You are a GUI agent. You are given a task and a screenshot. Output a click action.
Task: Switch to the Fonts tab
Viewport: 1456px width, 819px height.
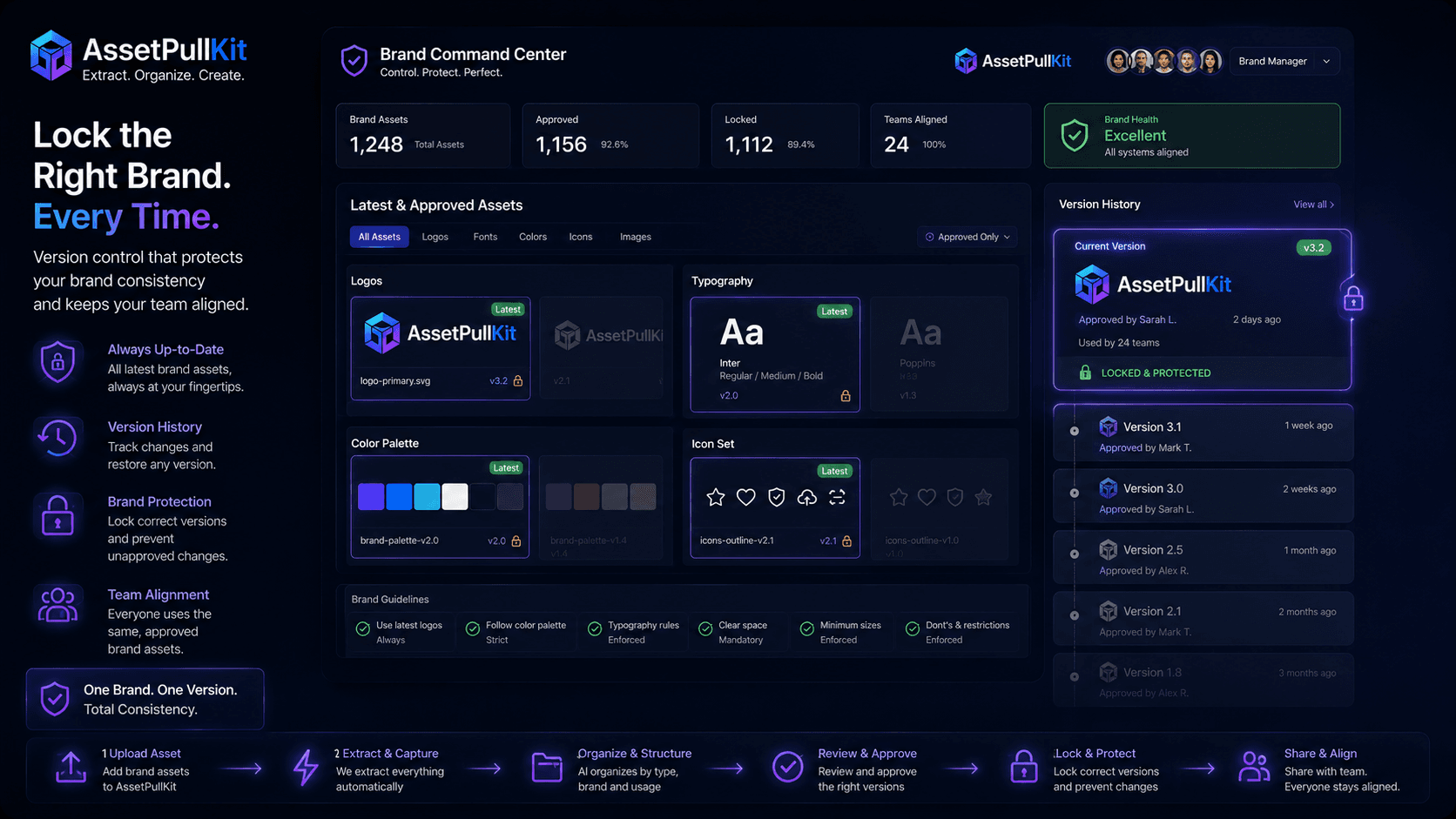[485, 237]
